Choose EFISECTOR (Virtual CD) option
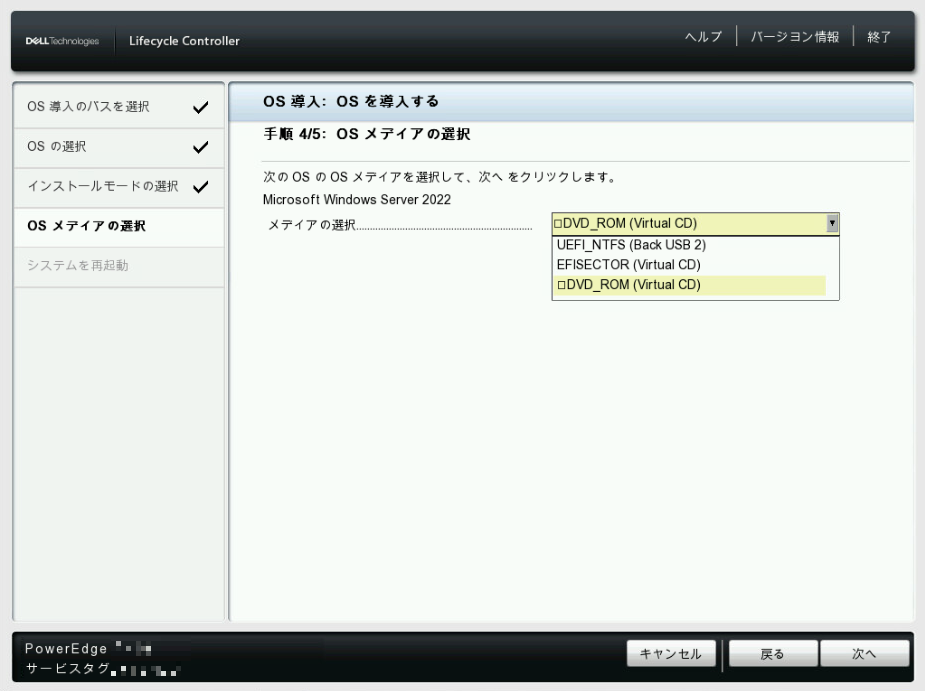The height and width of the screenshot is (691, 925). (690, 265)
